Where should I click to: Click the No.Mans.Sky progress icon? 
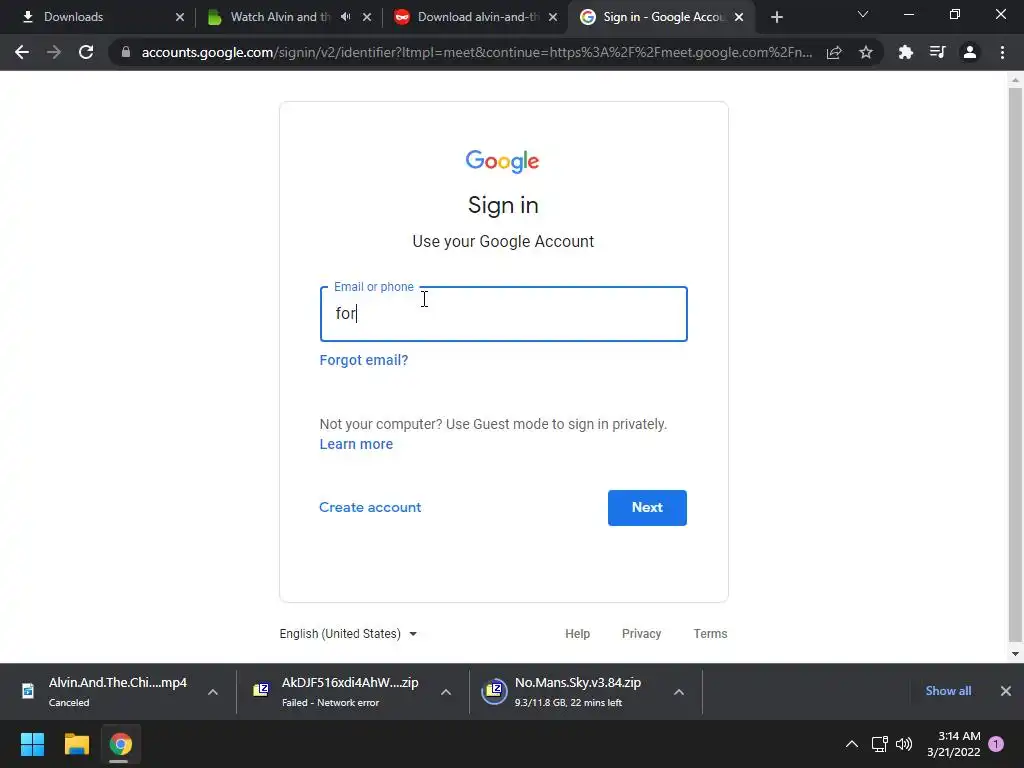point(494,691)
